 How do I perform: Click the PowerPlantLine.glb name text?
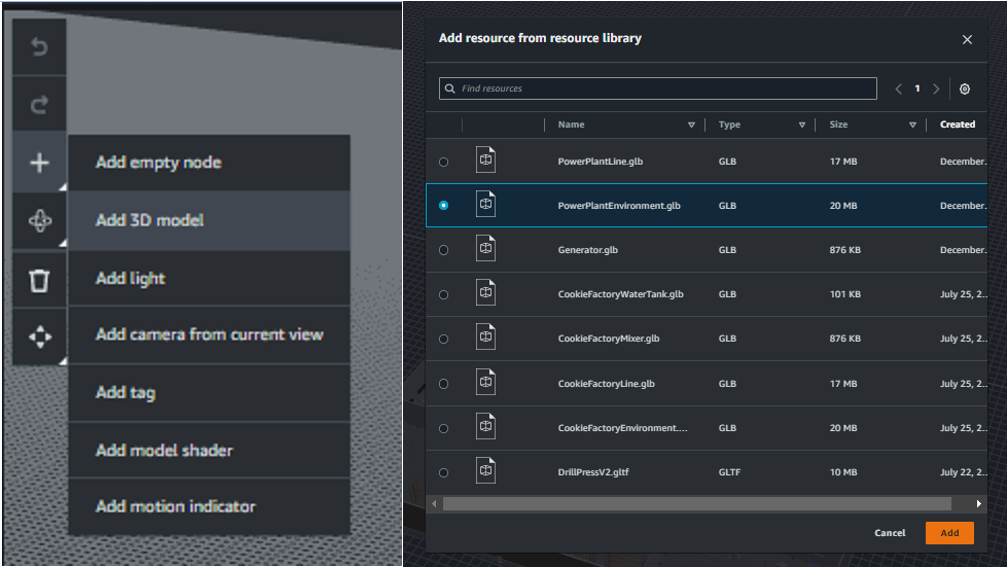pyautogui.click(x=600, y=161)
